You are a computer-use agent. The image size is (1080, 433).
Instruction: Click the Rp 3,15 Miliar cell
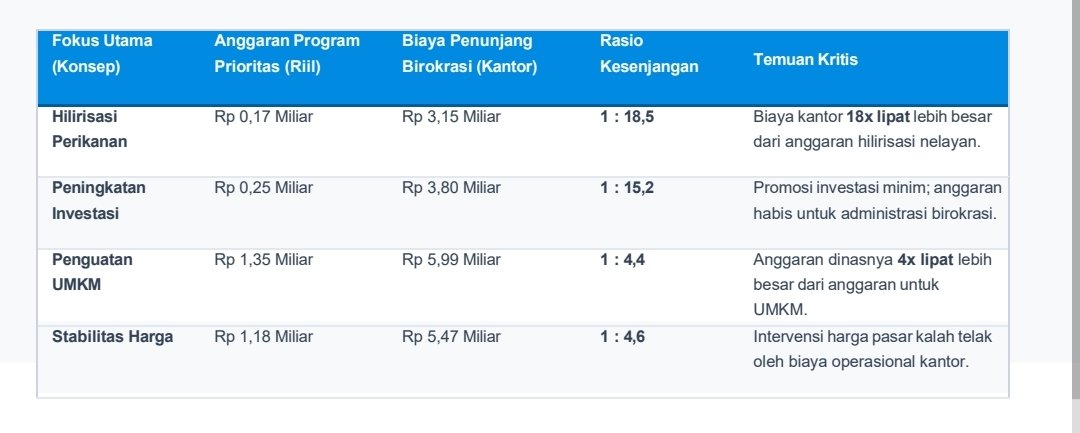coord(451,117)
